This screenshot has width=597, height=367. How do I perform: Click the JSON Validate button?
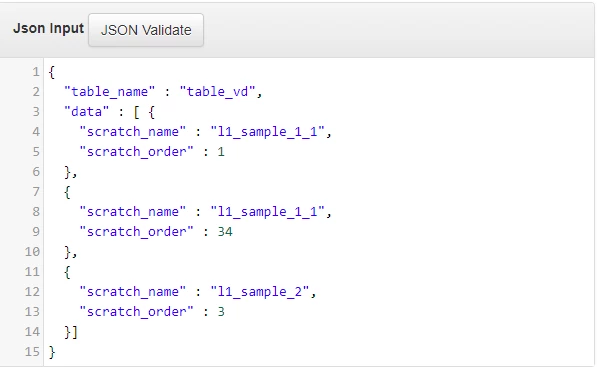[146, 30]
